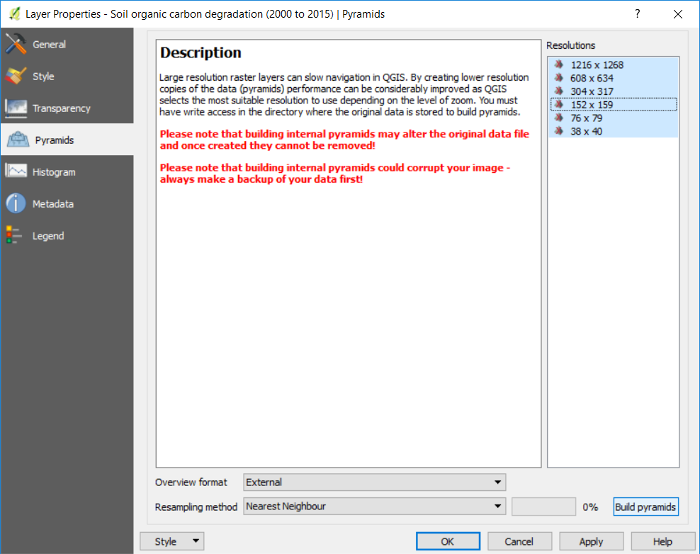Click the pyramid icon beside 76 x 79

558,118
